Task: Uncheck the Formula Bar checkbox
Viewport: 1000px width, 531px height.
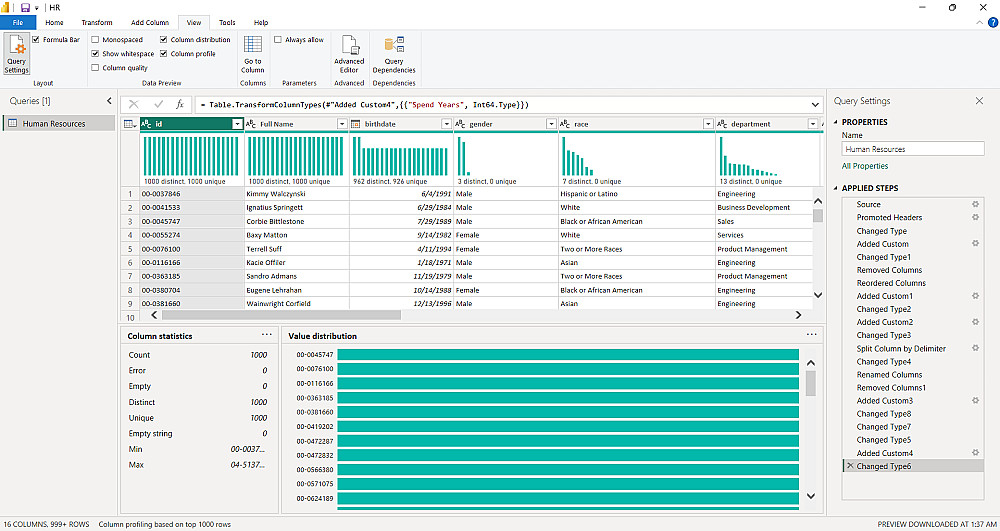Action: click(36, 40)
